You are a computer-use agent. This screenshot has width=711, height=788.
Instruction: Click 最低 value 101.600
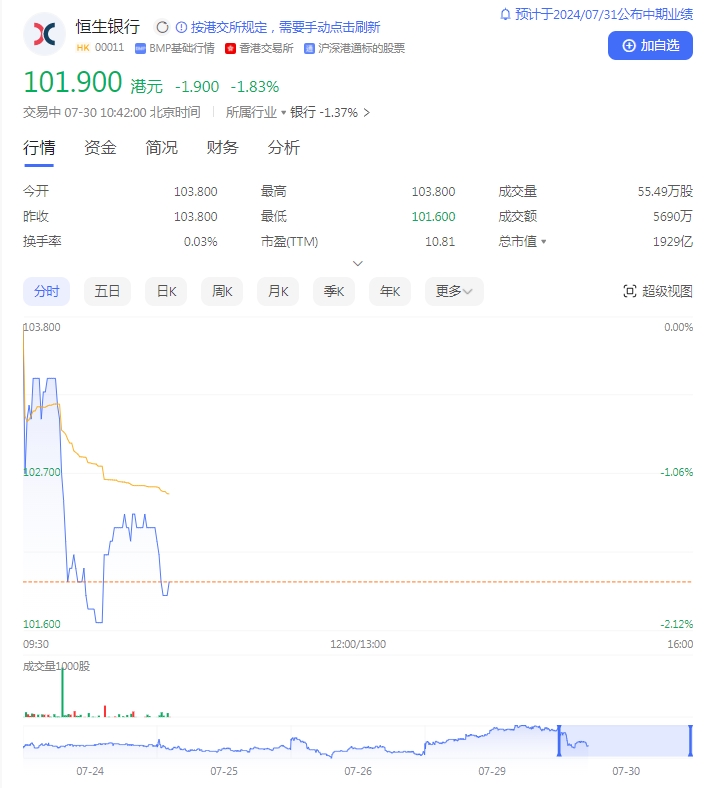click(433, 217)
